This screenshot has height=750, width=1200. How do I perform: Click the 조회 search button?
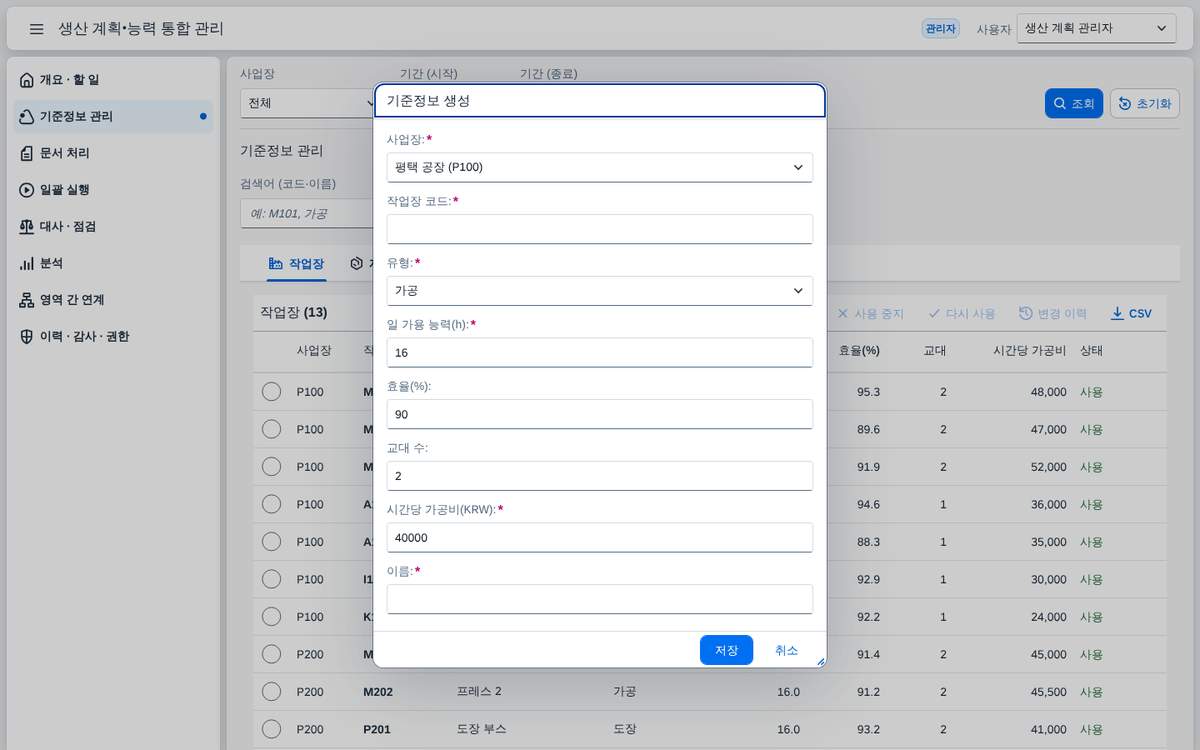click(1074, 103)
